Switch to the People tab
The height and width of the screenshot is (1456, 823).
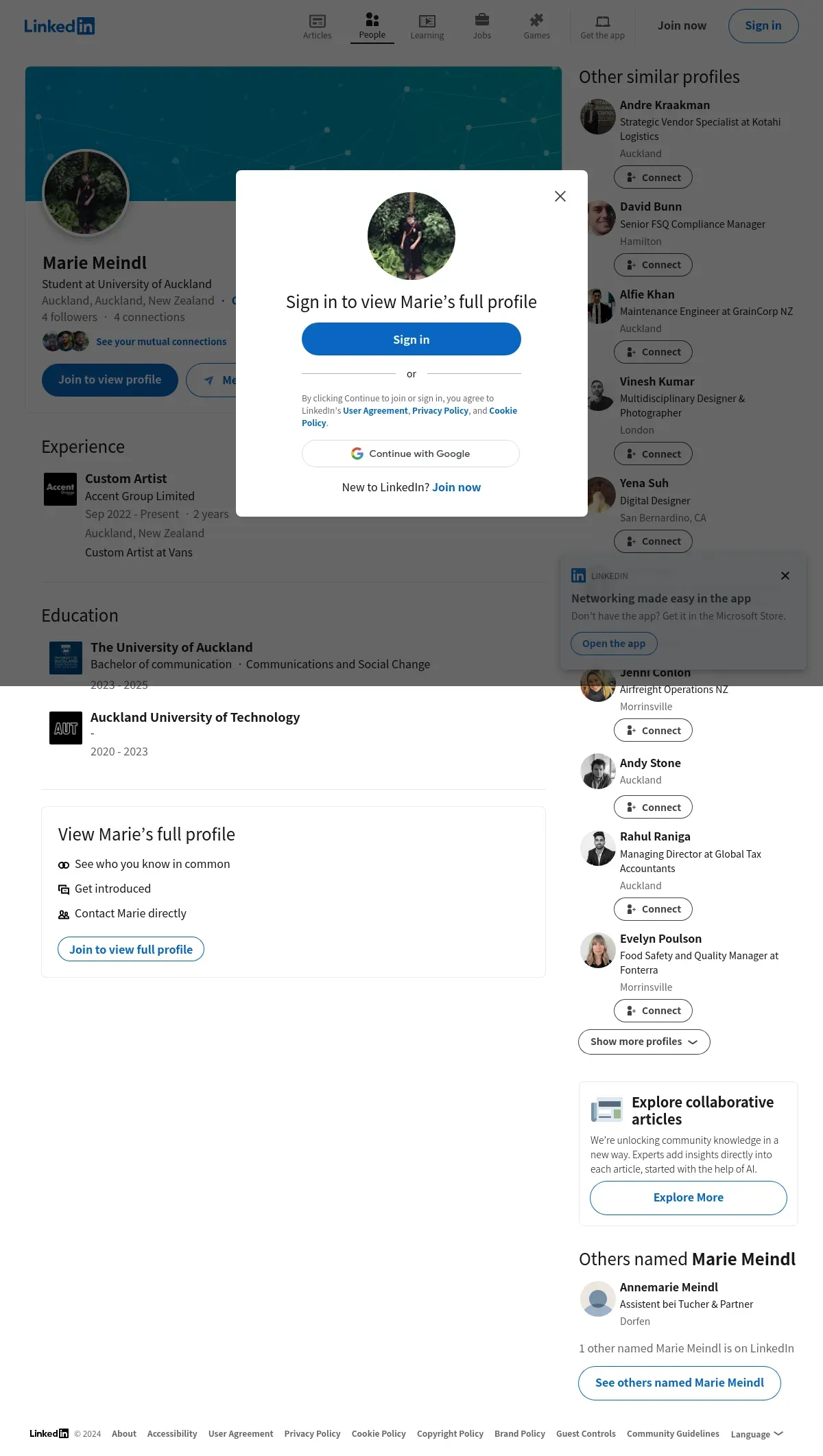coord(372,25)
